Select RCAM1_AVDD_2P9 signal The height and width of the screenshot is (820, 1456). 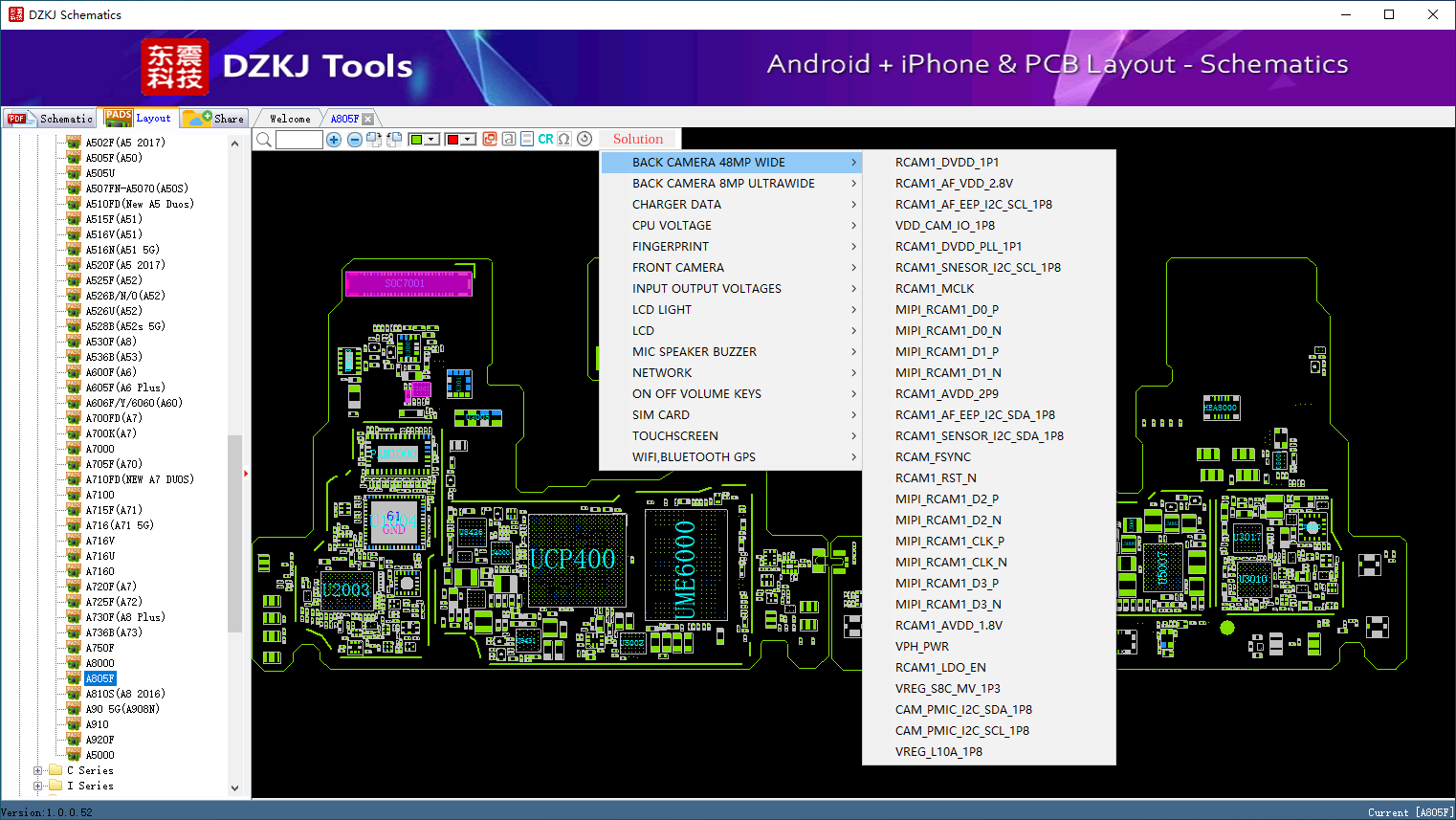[989, 393]
